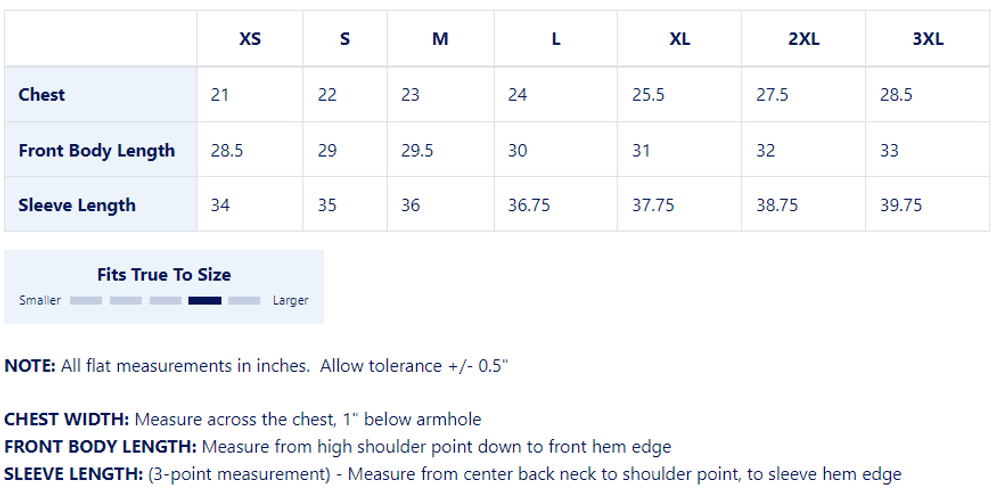Click the 3XL size column header

pyautogui.click(x=928, y=40)
